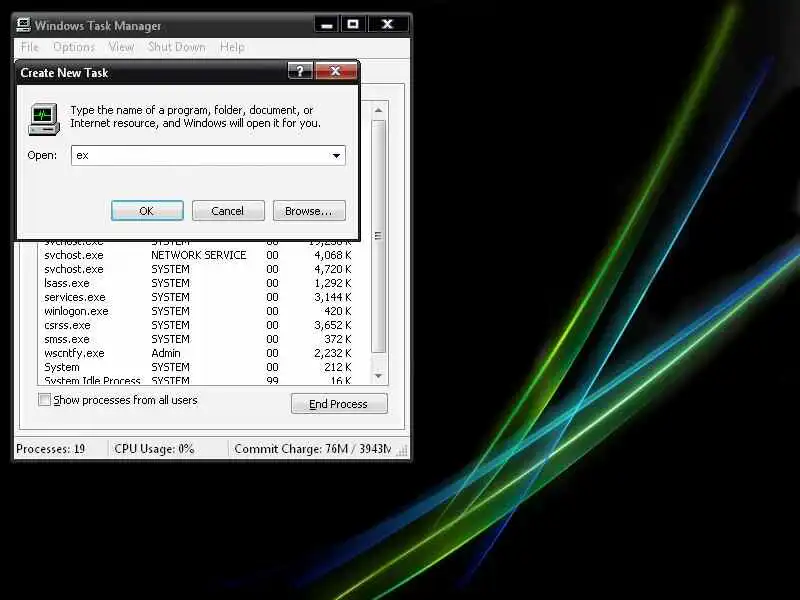Click the Processes: 19 status bar entry
This screenshot has height=600, width=800.
[x=51, y=449]
